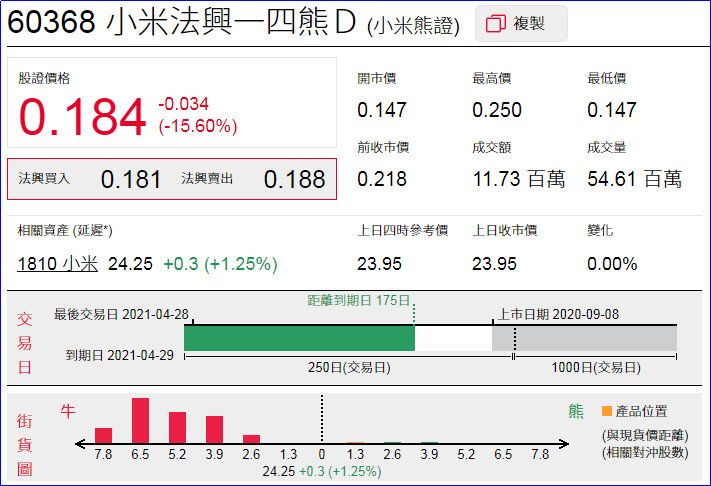The image size is (711, 486).
Task: Click the red bull bar at 5.2
Action: coord(177,428)
